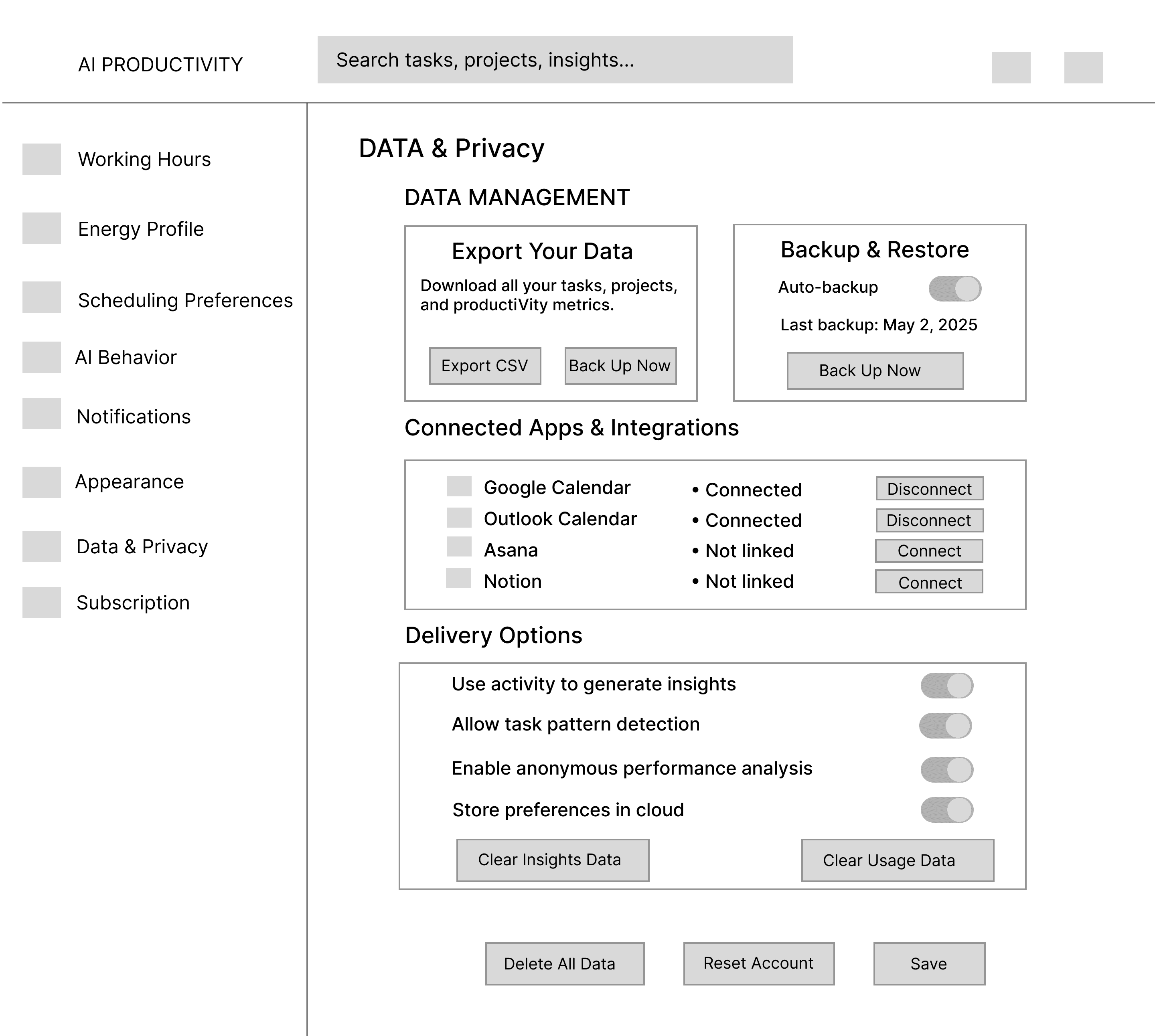Viewport: 1155px width, 1036px height.
Task: Switch off Store preferences in cloud
Action: (946, 809)
